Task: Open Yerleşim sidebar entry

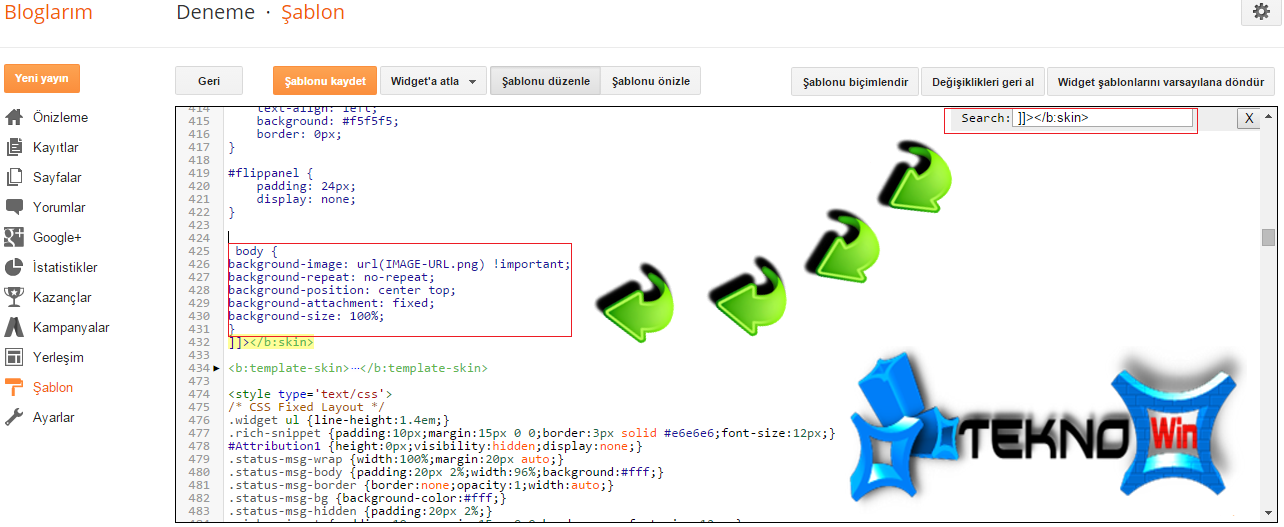Action: coord(58,357)
